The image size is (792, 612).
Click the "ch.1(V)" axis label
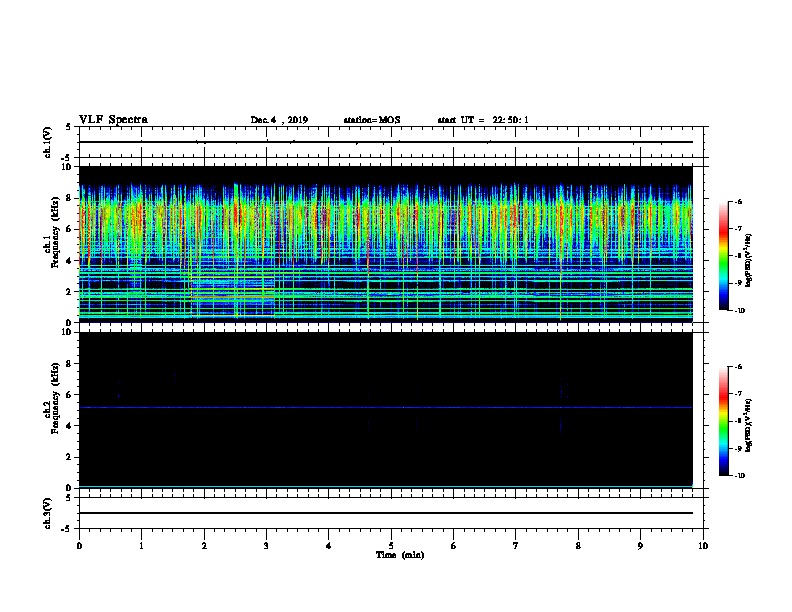point(47,142)
